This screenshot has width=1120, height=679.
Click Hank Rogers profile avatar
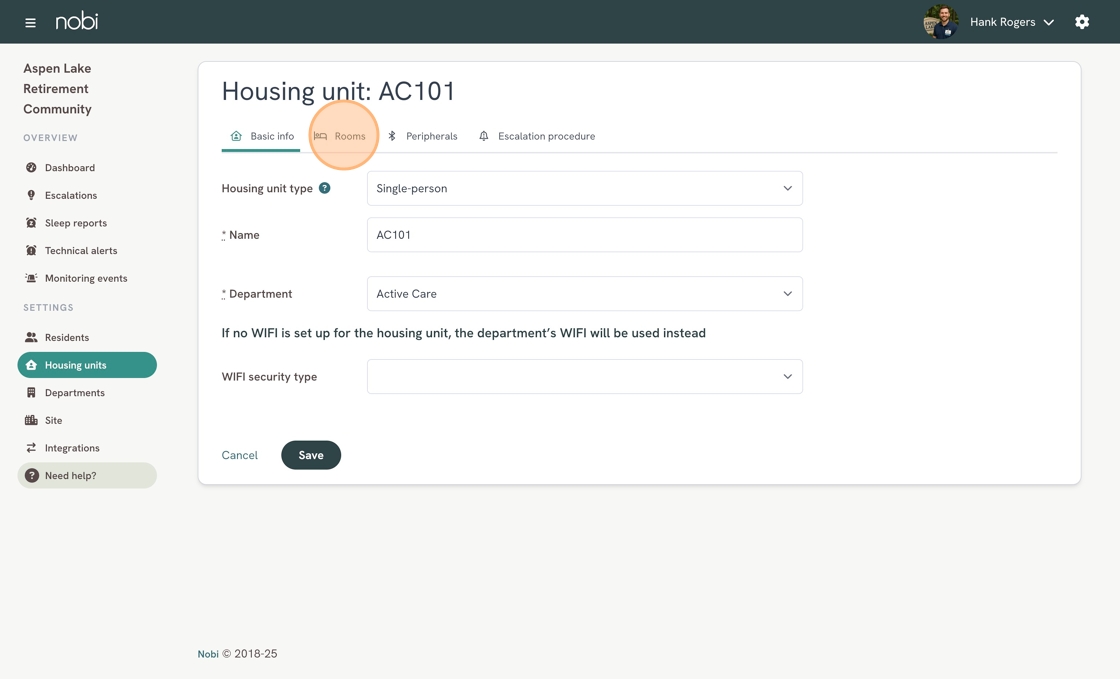[x=940, y=22]
